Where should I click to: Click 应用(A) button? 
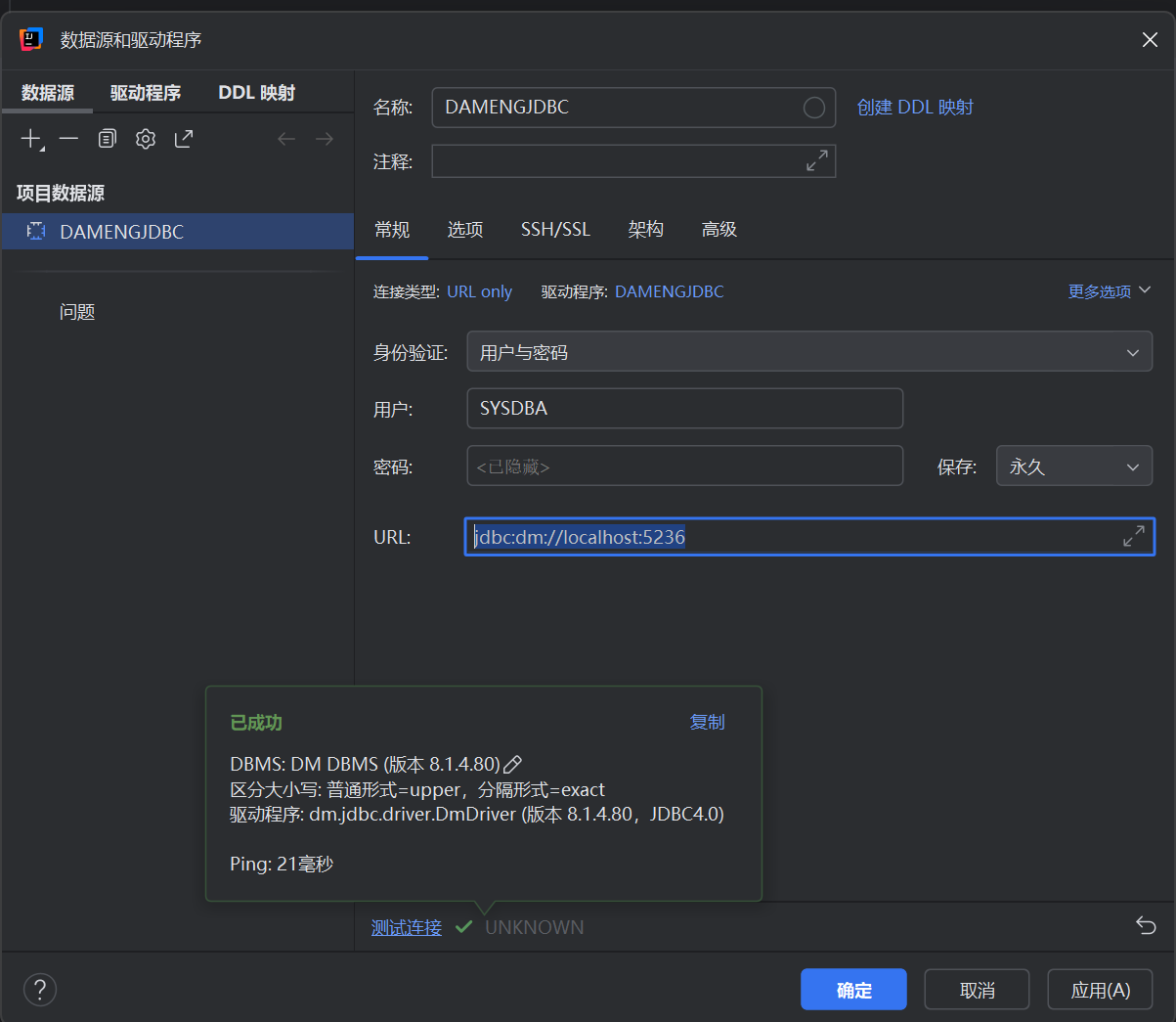click(x=1100, y=990)
